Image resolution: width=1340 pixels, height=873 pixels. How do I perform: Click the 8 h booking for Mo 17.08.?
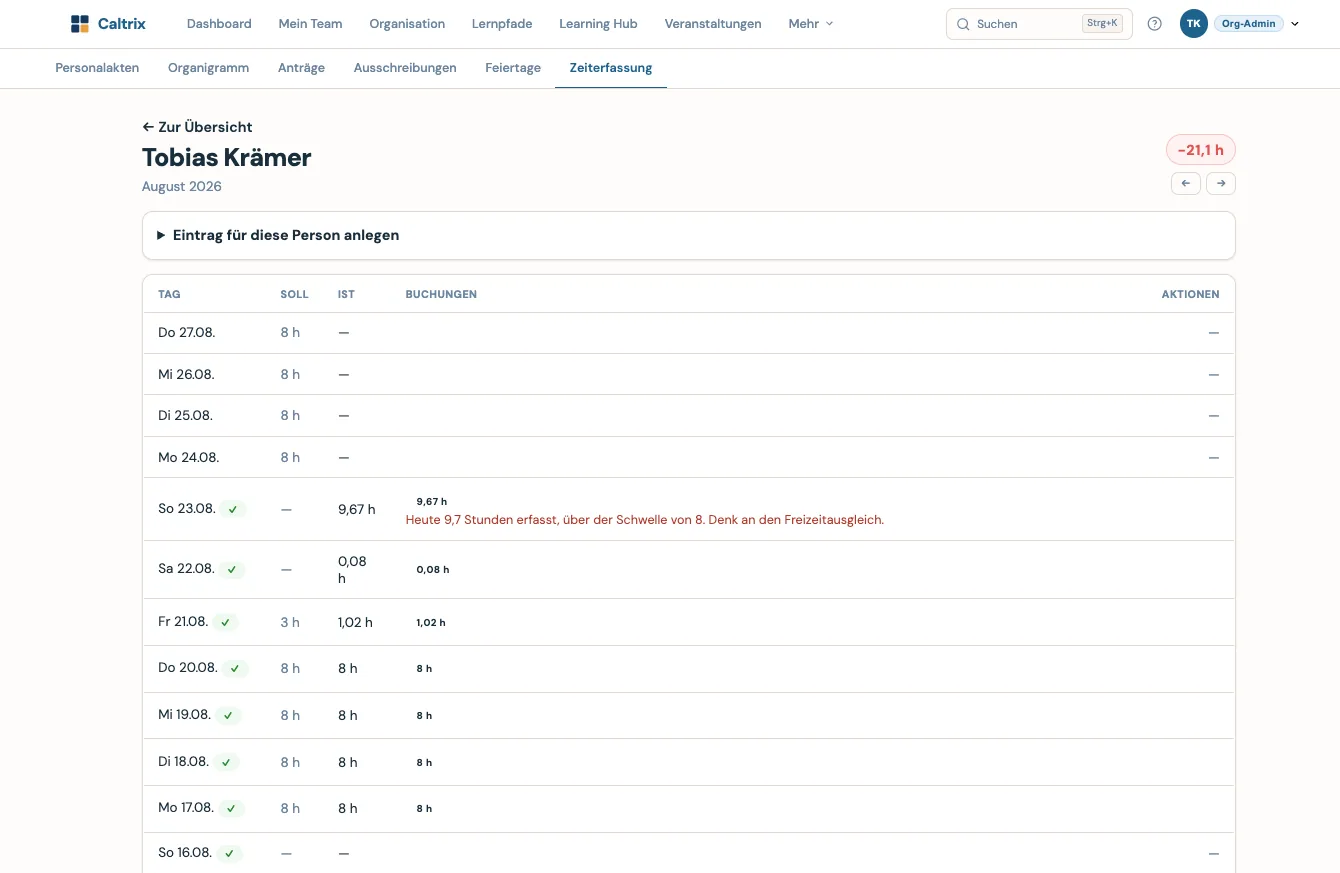pyautogui.click(x=424, y=809)
